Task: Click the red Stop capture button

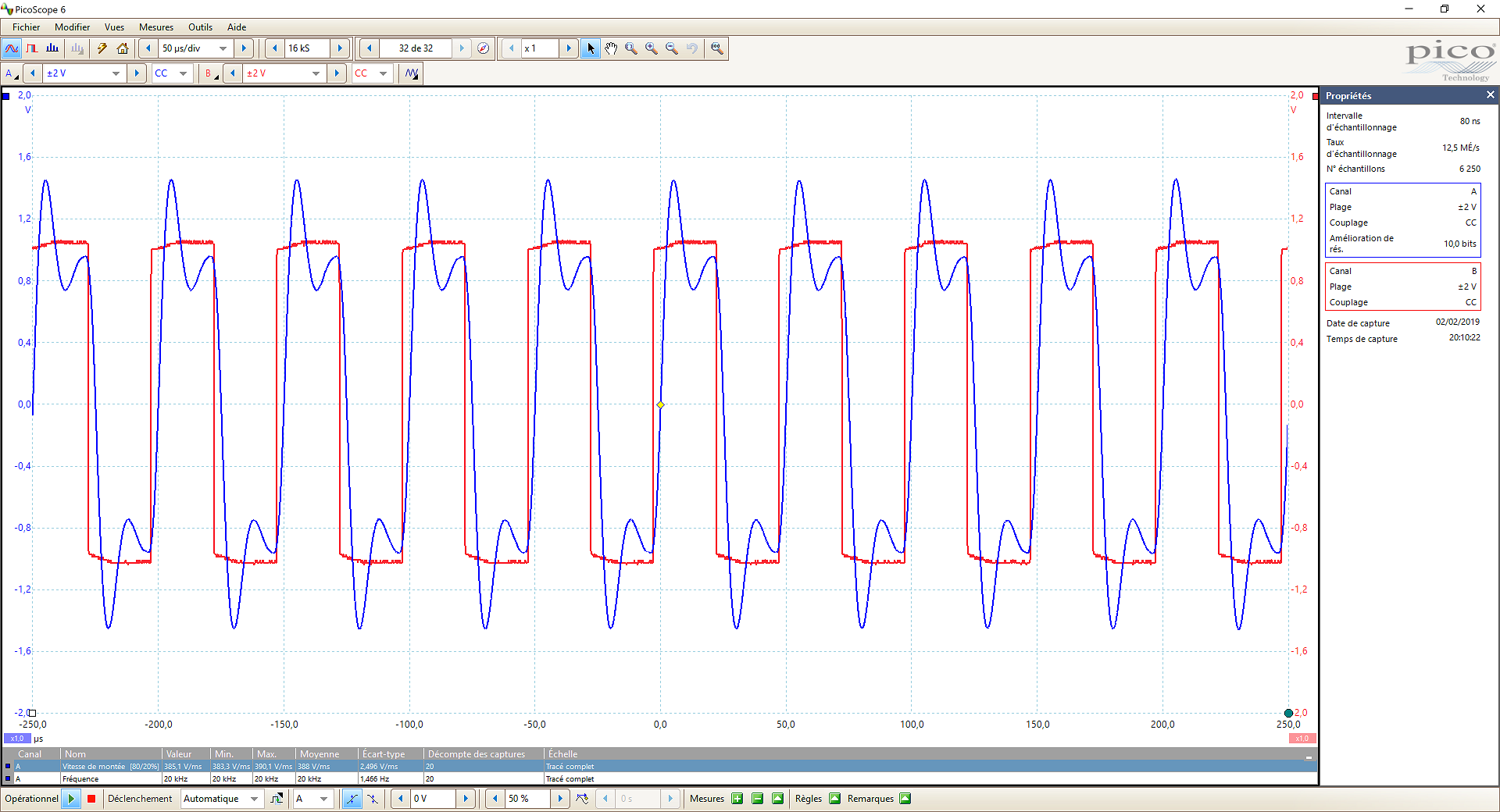Action: 91,799
